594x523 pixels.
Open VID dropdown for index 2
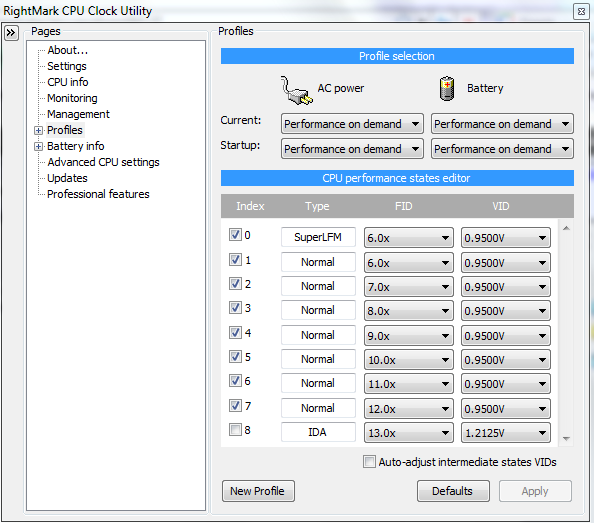[x=506, y=287]
